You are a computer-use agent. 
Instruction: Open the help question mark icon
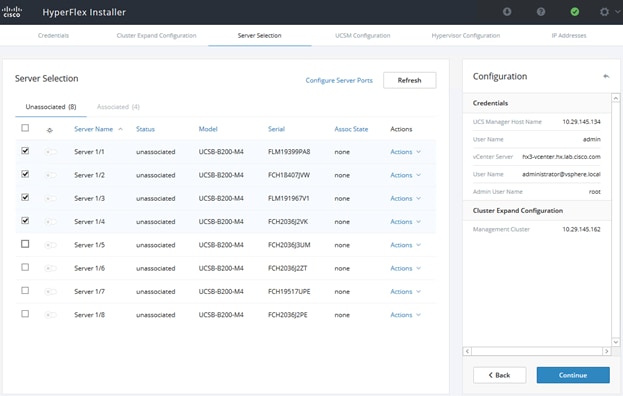(541, 12)
